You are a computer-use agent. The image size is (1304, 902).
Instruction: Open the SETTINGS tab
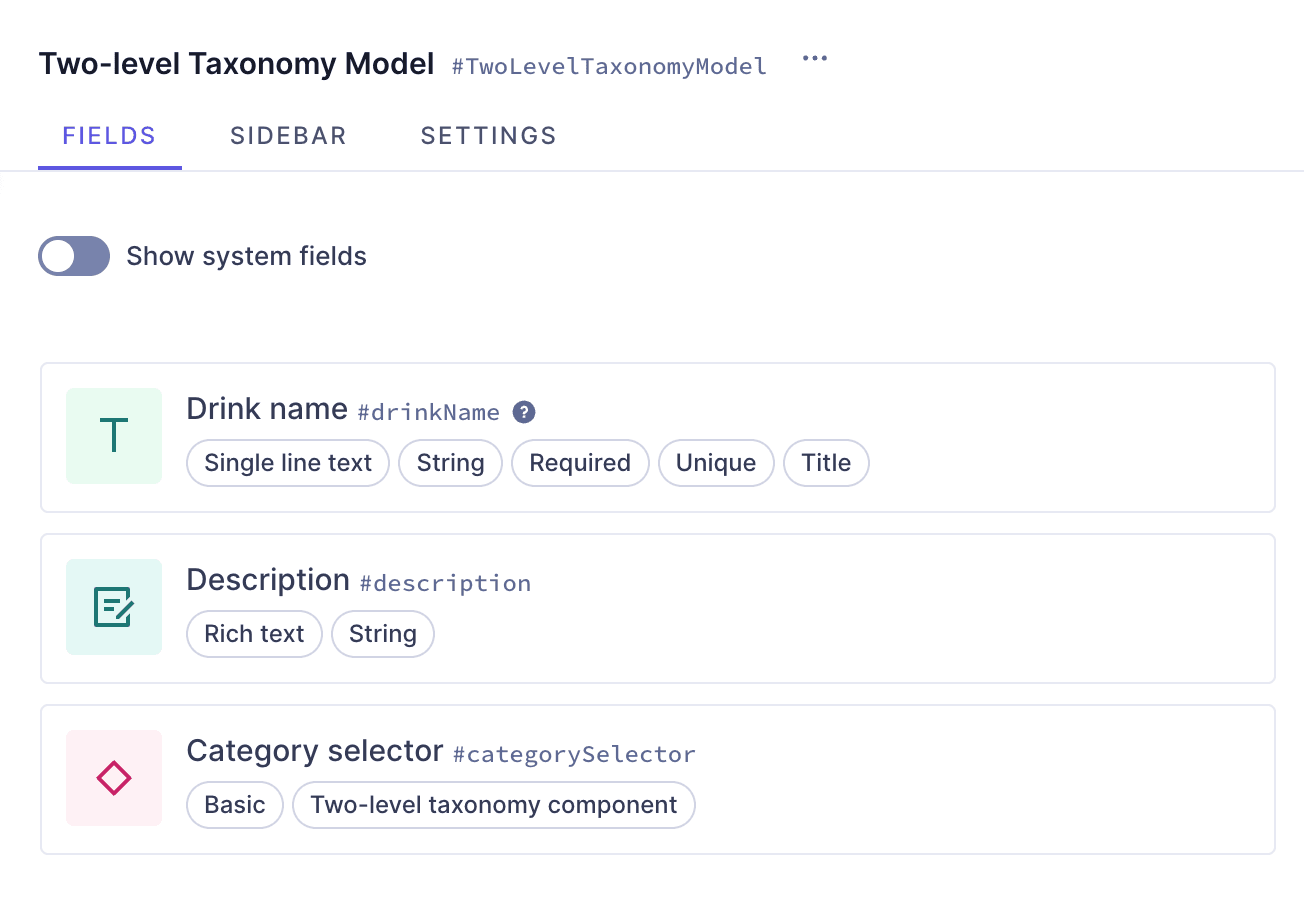(x=488, y=136)
